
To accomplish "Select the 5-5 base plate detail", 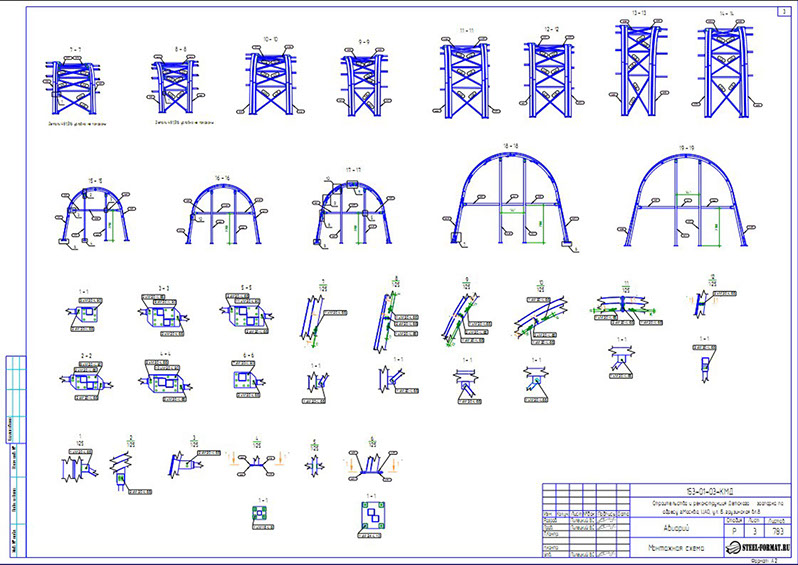I will tap(247, 310).
